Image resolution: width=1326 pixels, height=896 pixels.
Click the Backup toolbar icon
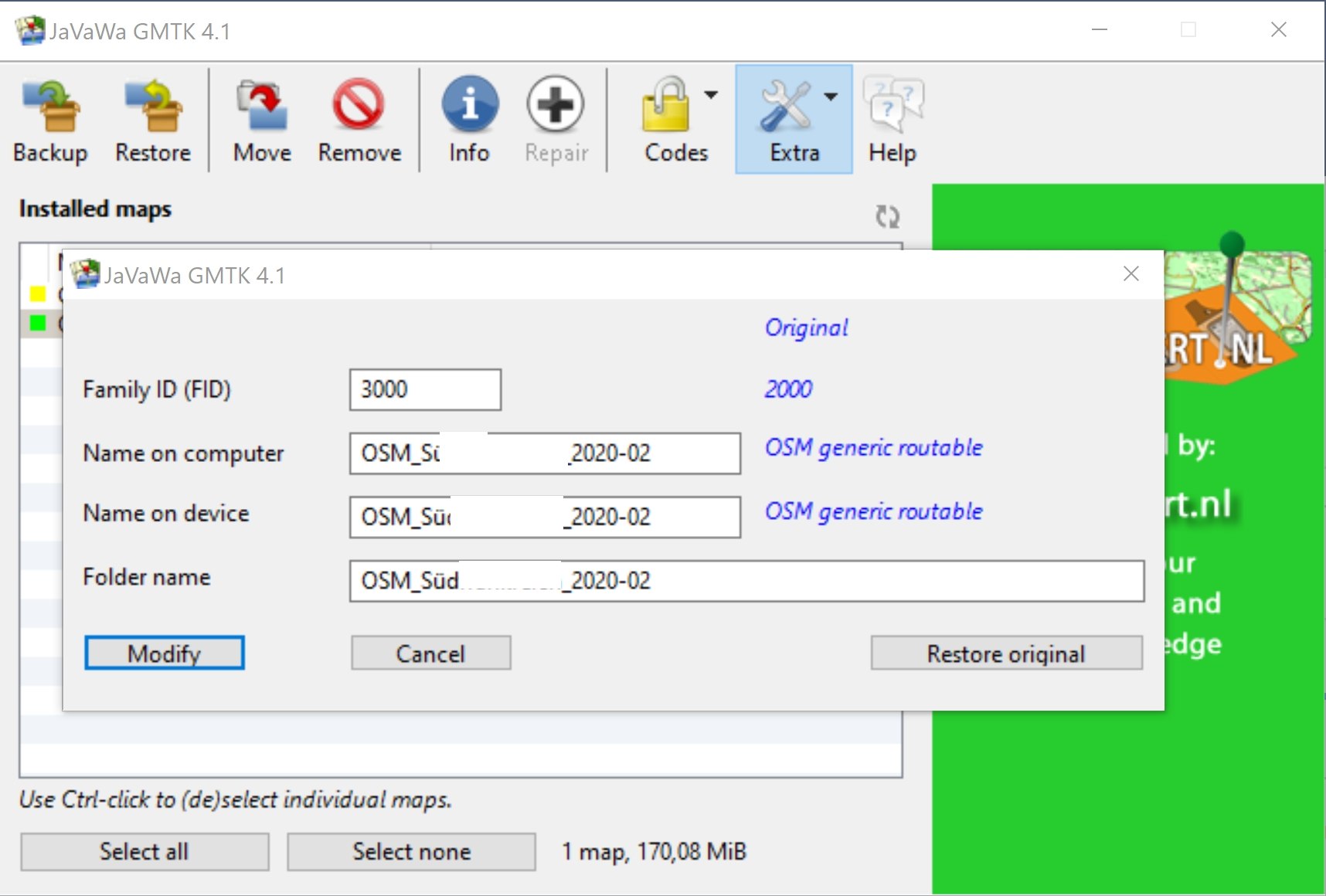[50, 106]
